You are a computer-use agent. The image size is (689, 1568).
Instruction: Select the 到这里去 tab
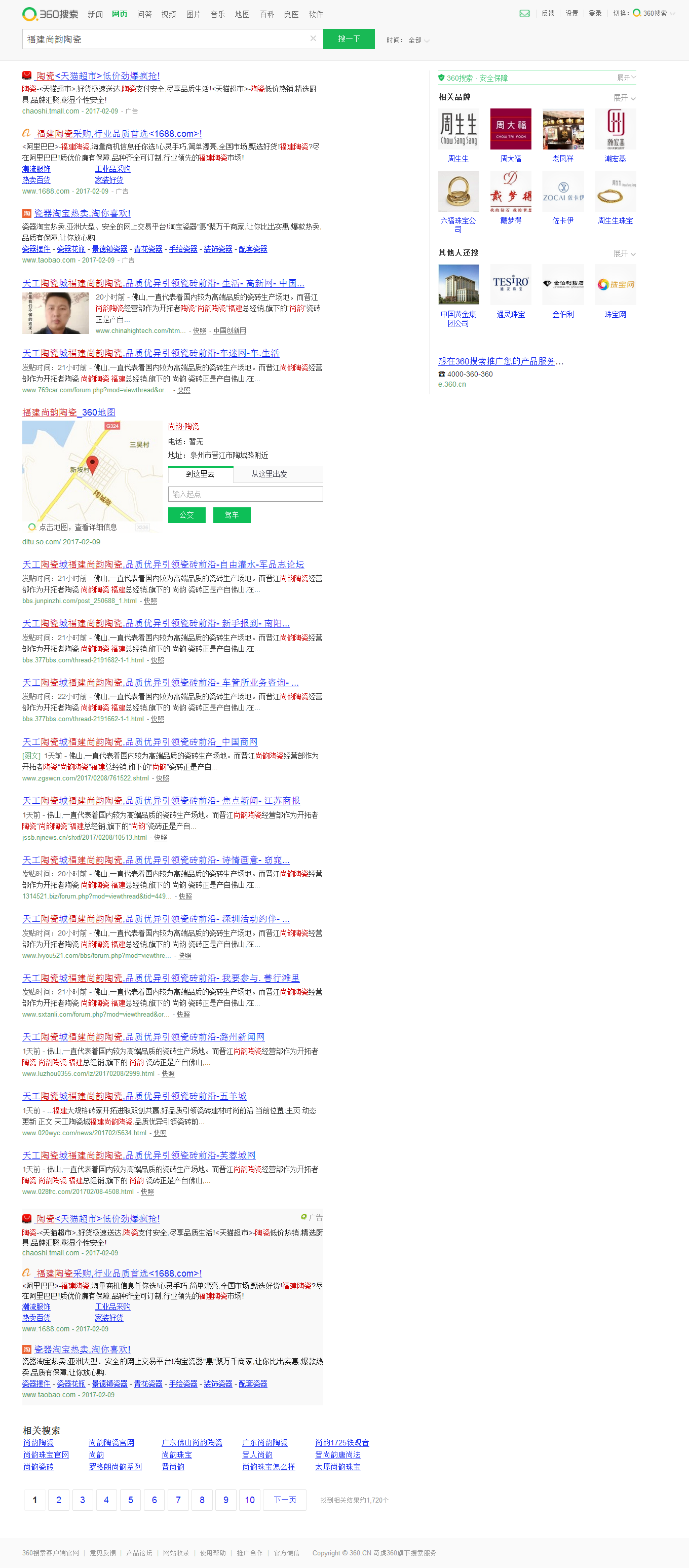point(200,474)
